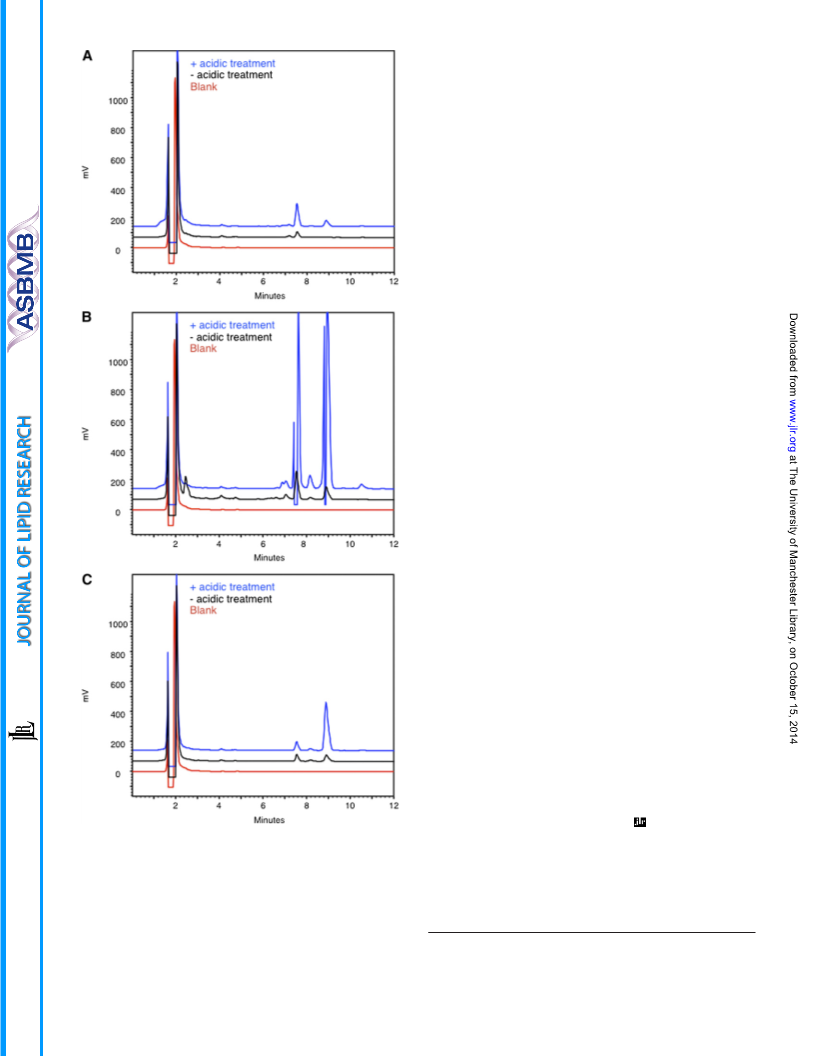Image resolution: width=816 pixels, height=1056 pixels.
Task: Click the 1000 y-axis tick in panel A
Action: (x=118, y=101)
